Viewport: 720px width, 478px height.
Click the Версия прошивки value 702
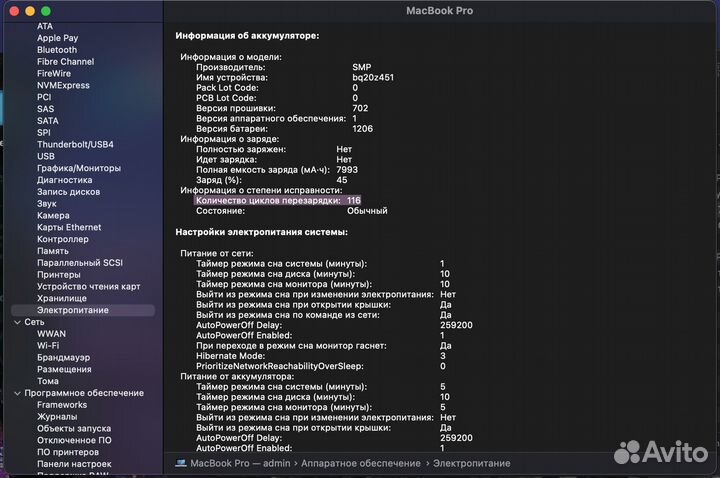[360, 108]
